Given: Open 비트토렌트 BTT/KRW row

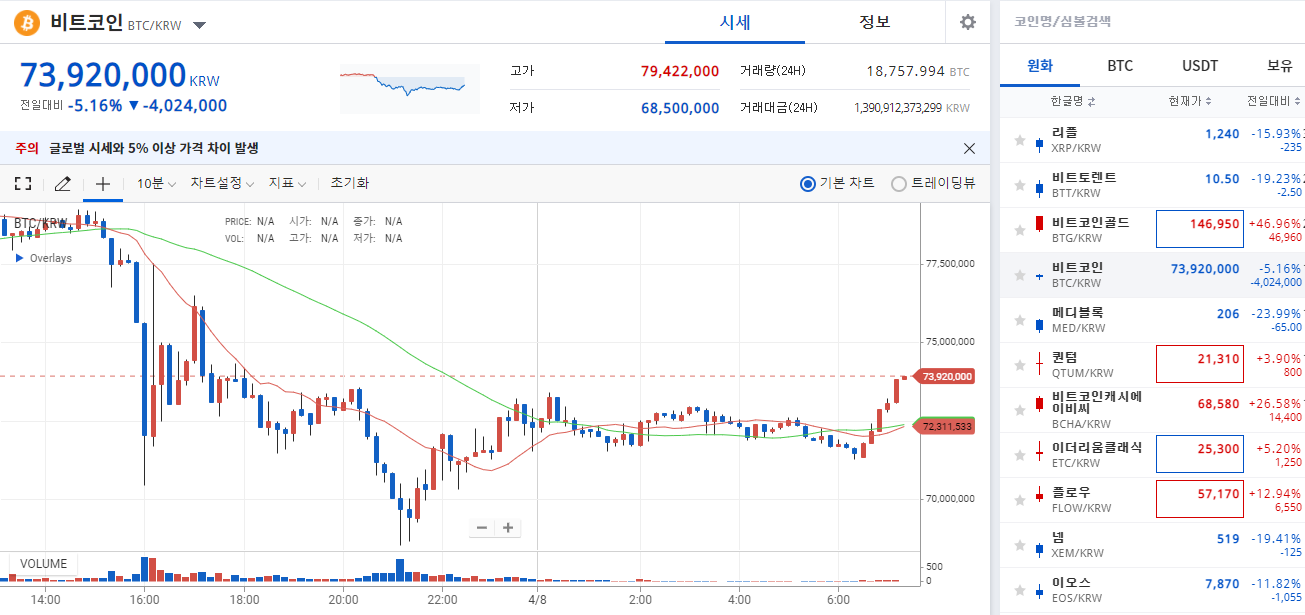Looking at the screenshot, I should coord(1152,185).
